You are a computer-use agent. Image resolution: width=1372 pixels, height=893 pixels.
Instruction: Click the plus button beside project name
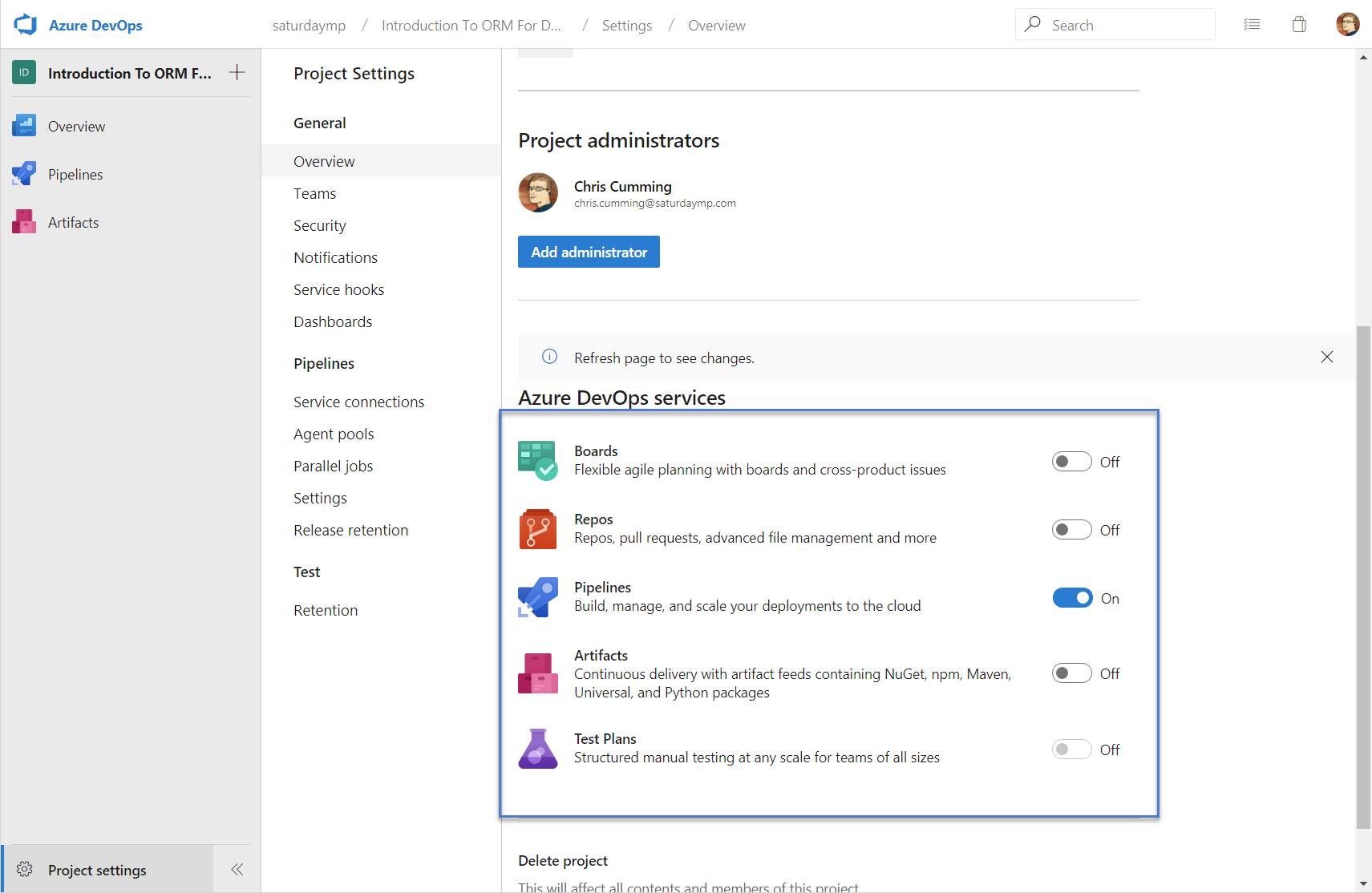237,73
